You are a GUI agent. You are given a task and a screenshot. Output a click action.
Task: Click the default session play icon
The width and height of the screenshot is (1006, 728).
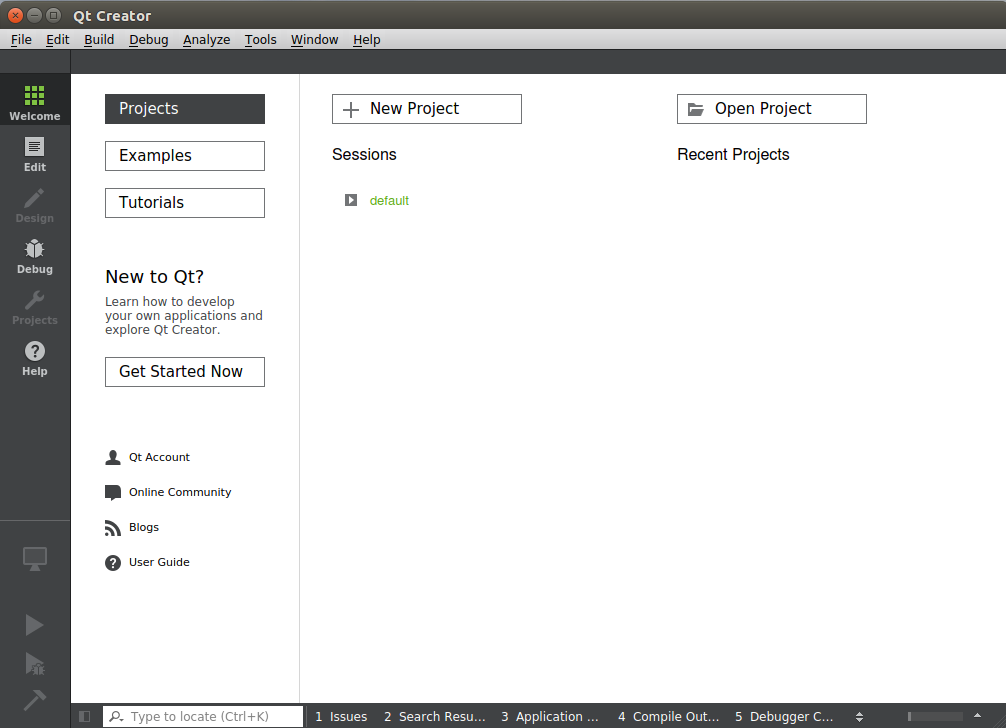tap(351, 200)
